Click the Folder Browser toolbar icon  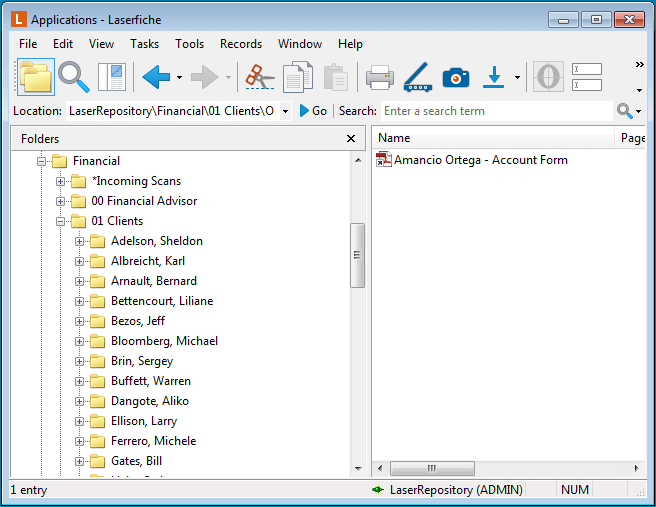[x=36, y=77]
